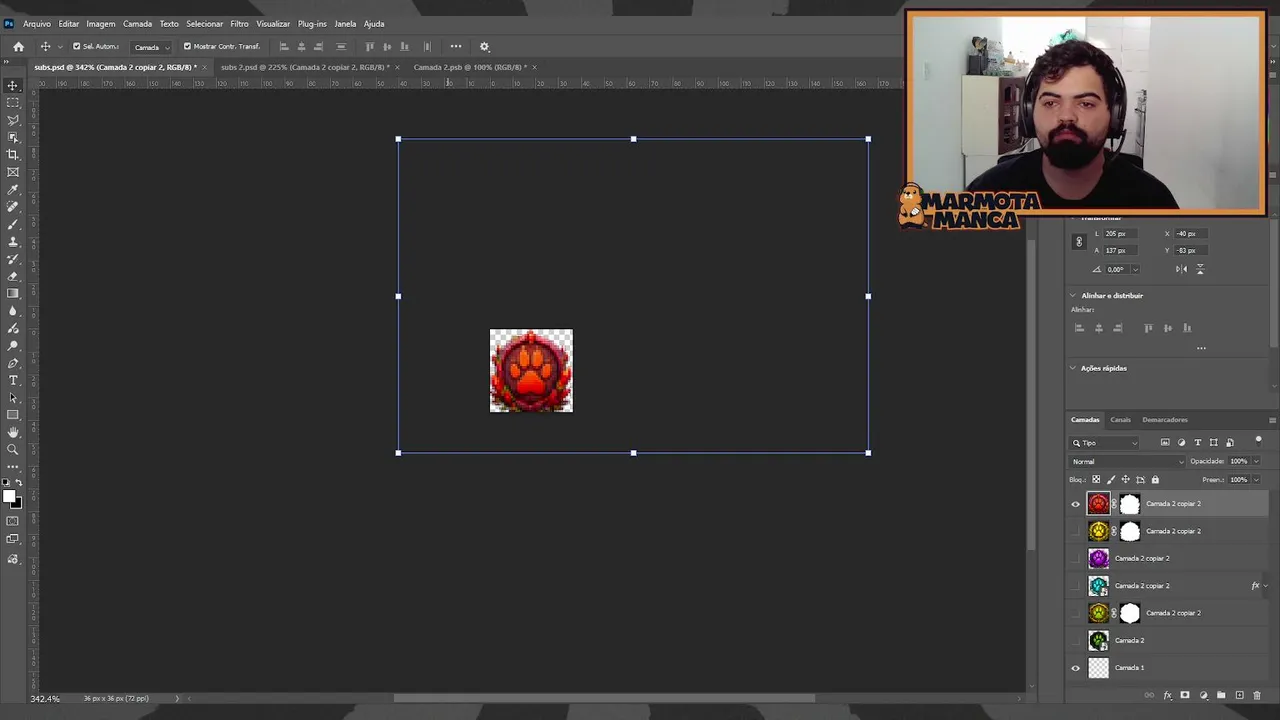
Task: Create a new layer with plus icon
Action: tap(1239, 695)
